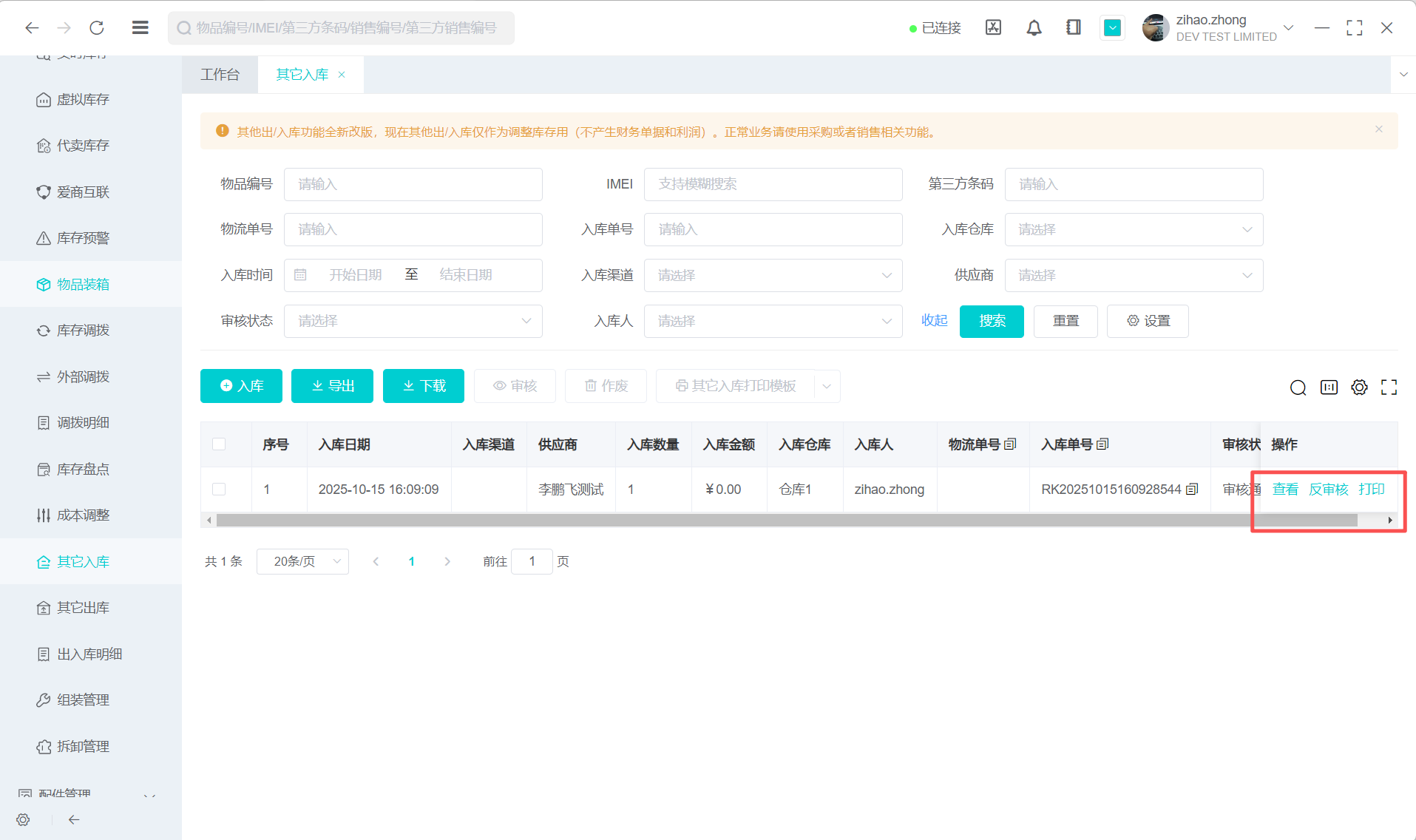Click the settings gear at sidebar bottom
This screenshot has width=1416, height=840.
tap(23, 819)
